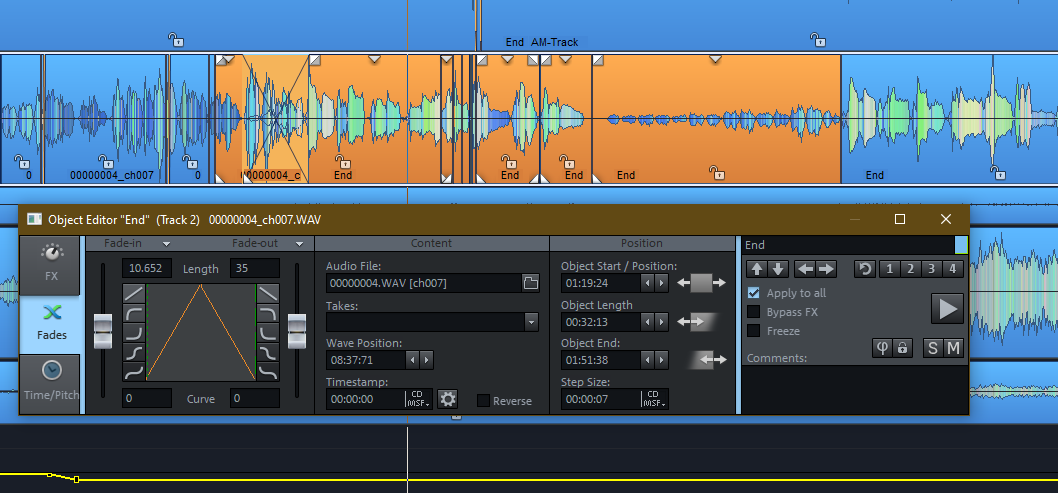Decrease Object Start position with left arrow
The width and height of the screenshot is (1058, 493).
click(x=648, y=283)
